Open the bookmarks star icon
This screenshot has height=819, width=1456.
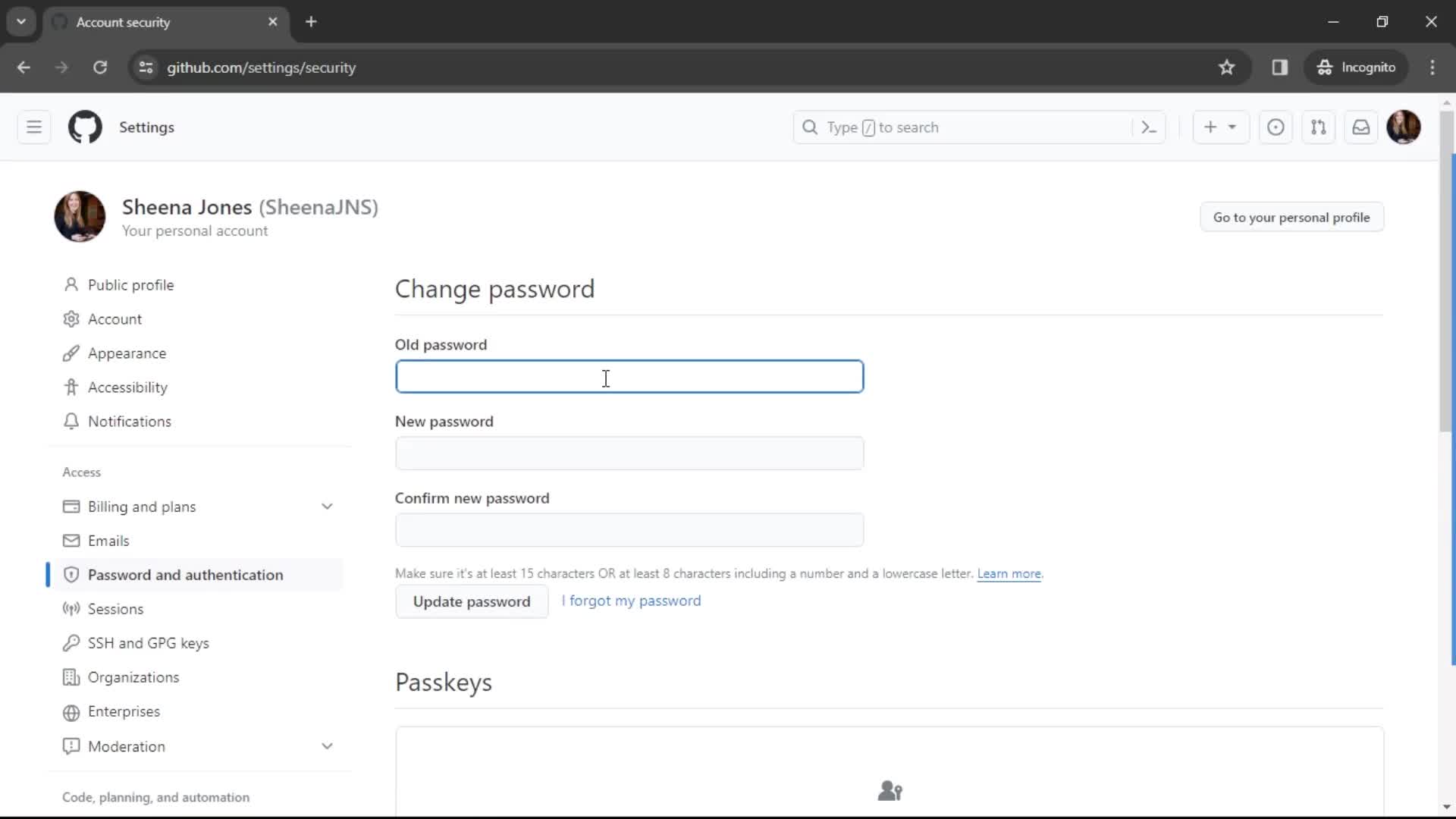[1226, 67]
